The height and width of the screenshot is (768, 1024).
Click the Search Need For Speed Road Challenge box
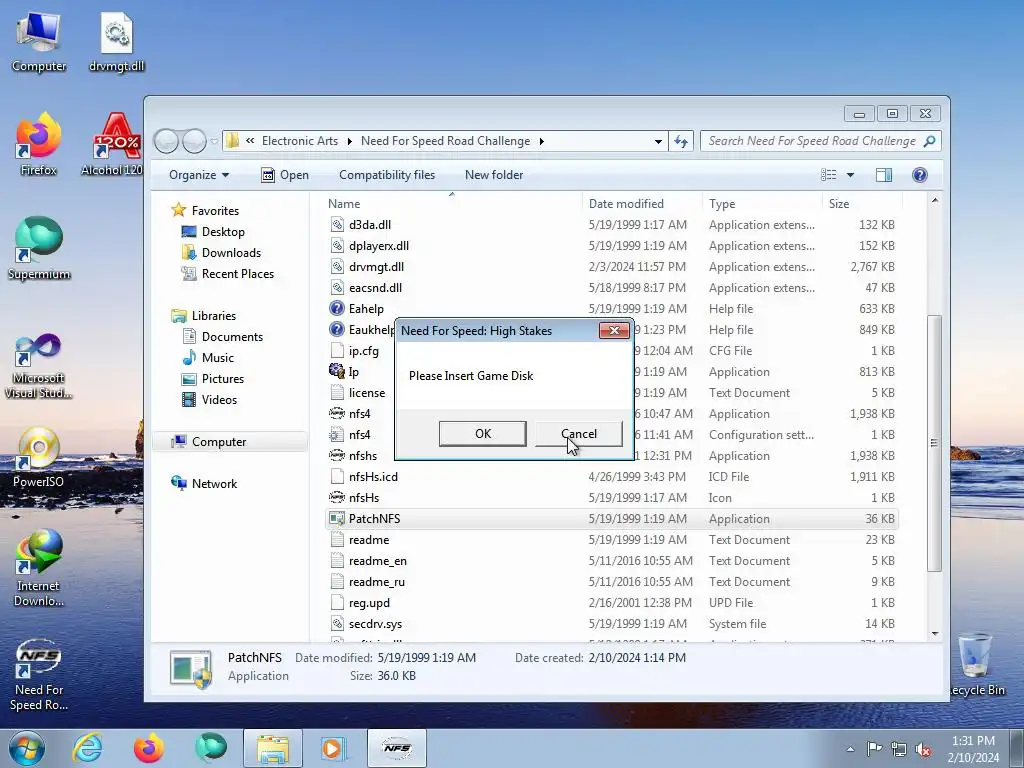[x=820, y=141]
